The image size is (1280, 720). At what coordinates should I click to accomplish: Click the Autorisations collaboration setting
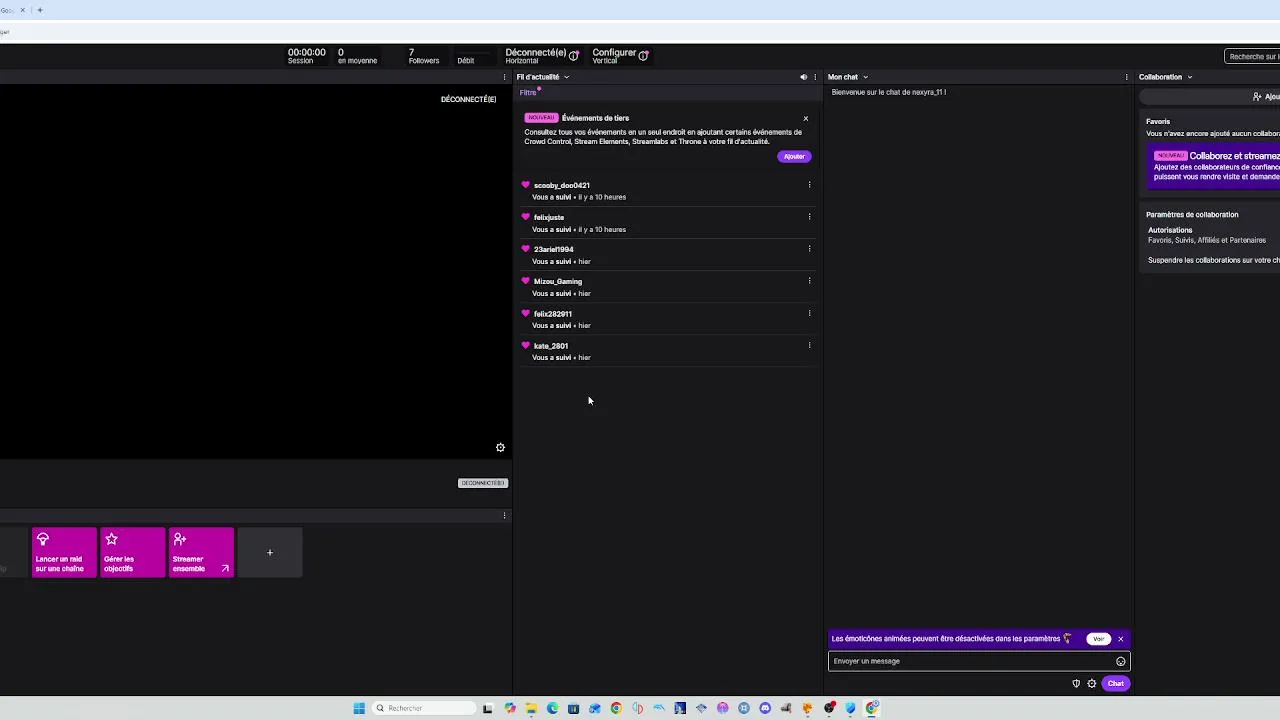pos(1170,230)
